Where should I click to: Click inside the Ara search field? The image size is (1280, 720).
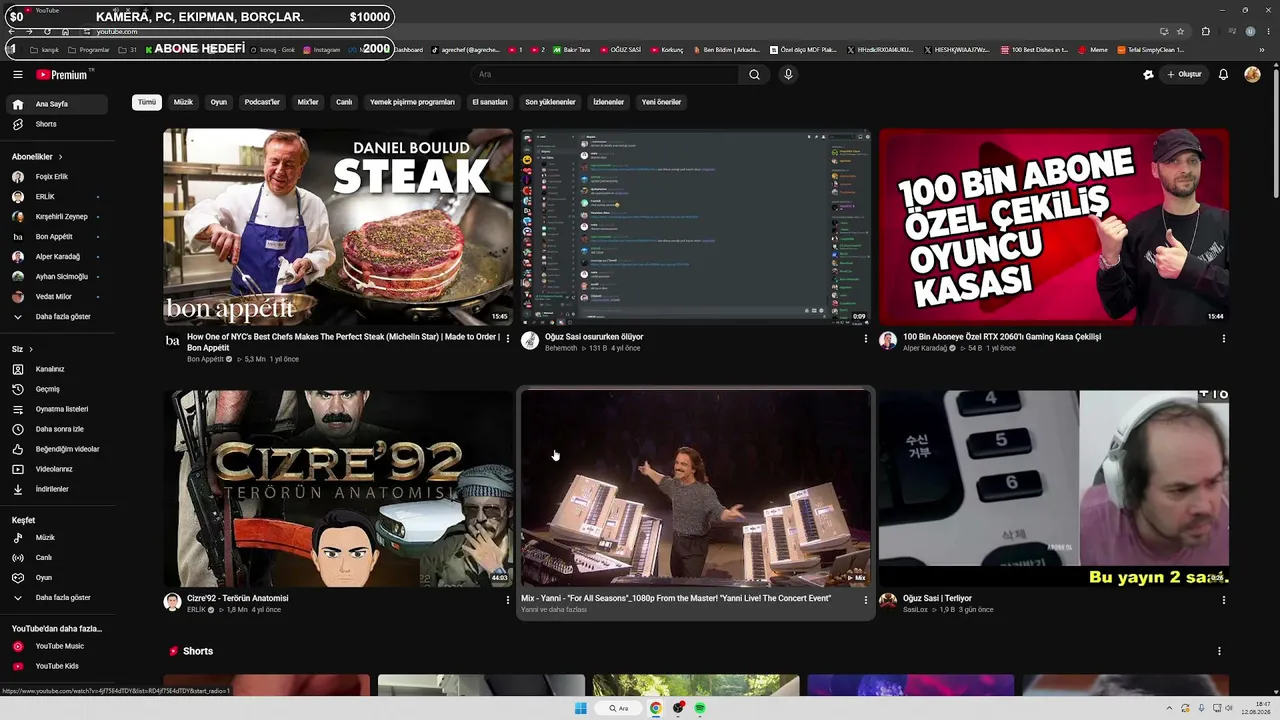[x=605, y=74]
